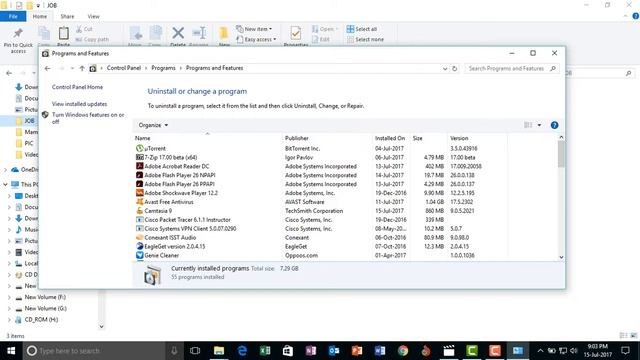The width and height of the screenshot is (640, 360).
Task: Open the recent locations dropdown arrow
Action: pos(72,69)
